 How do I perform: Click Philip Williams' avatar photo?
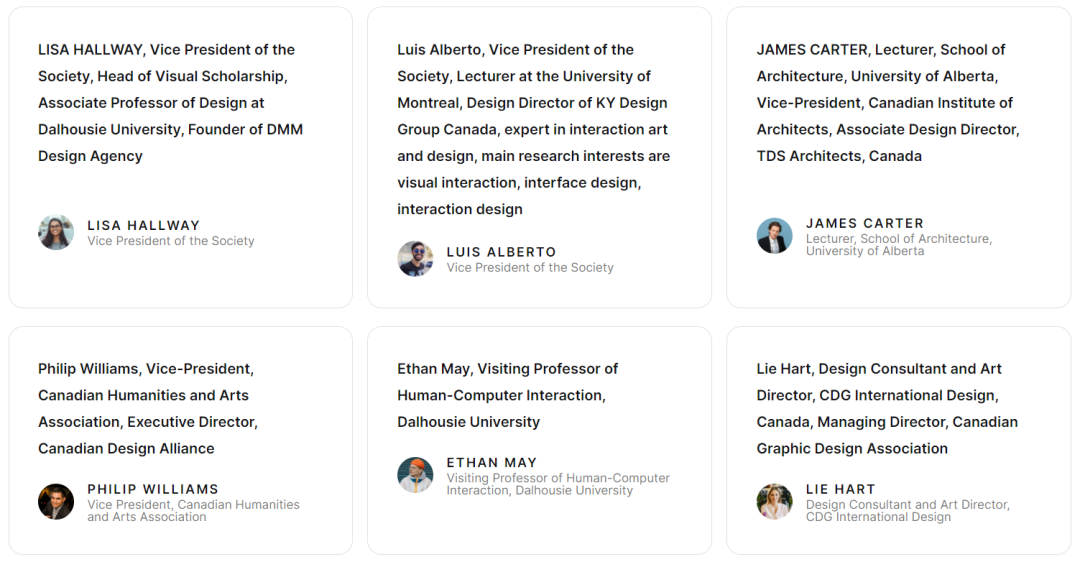(56, 501)
